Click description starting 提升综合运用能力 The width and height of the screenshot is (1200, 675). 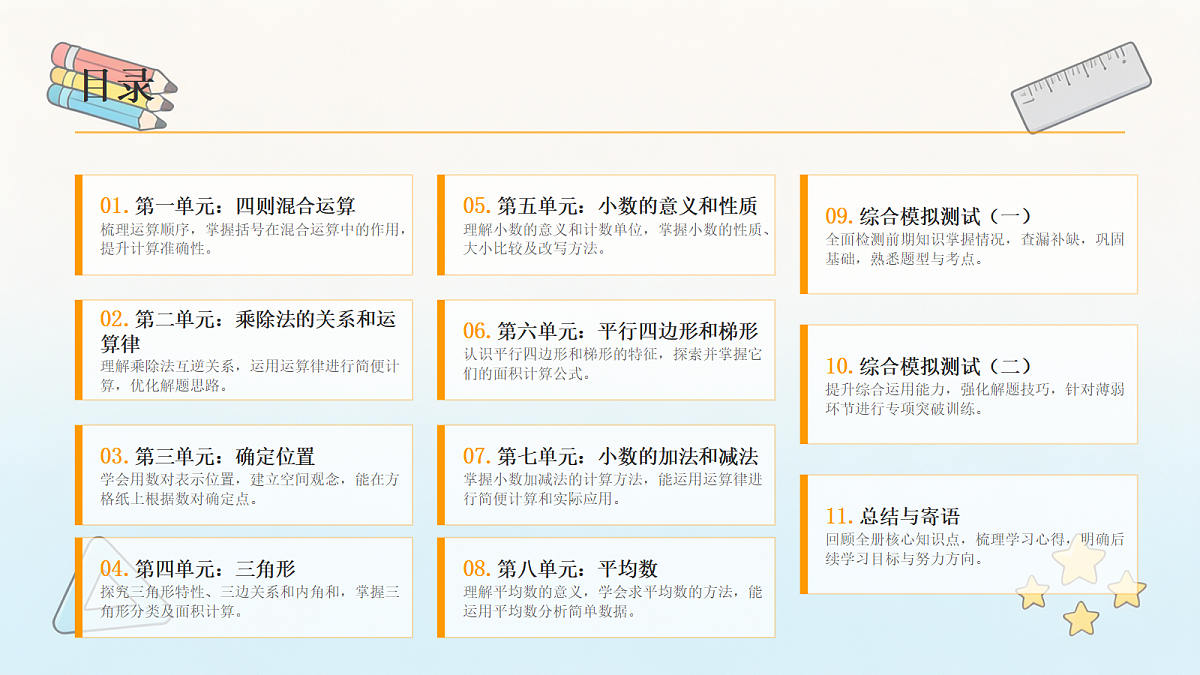coord(975,399)
